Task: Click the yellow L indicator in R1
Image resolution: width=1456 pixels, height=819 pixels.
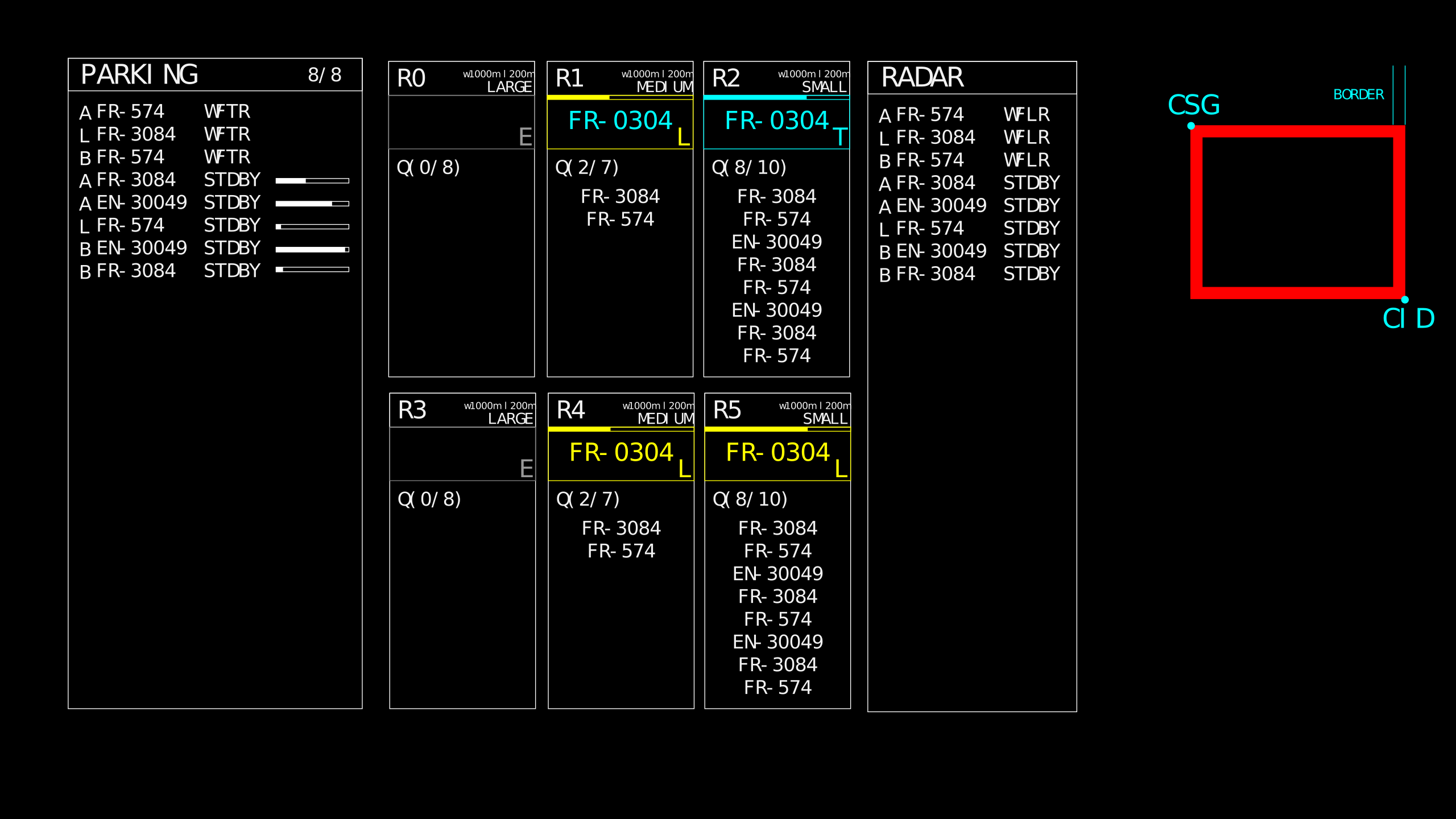Action: [x=683, y=137]
